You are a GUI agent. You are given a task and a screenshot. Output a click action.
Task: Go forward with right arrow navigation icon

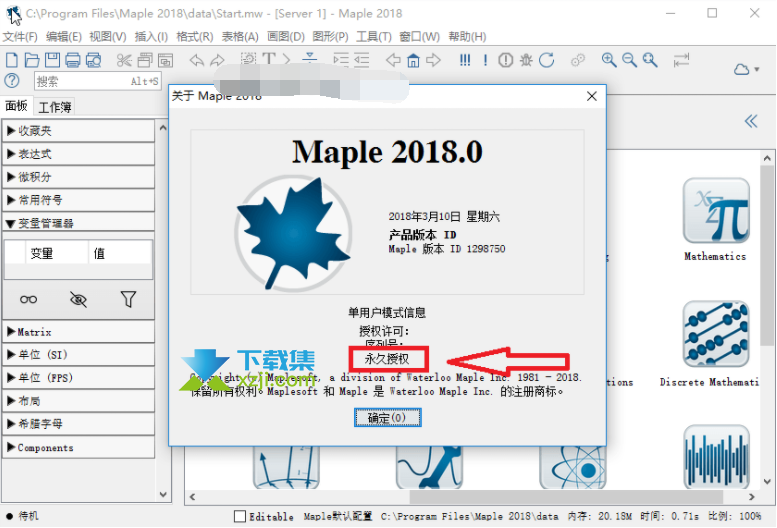[434, 60]
